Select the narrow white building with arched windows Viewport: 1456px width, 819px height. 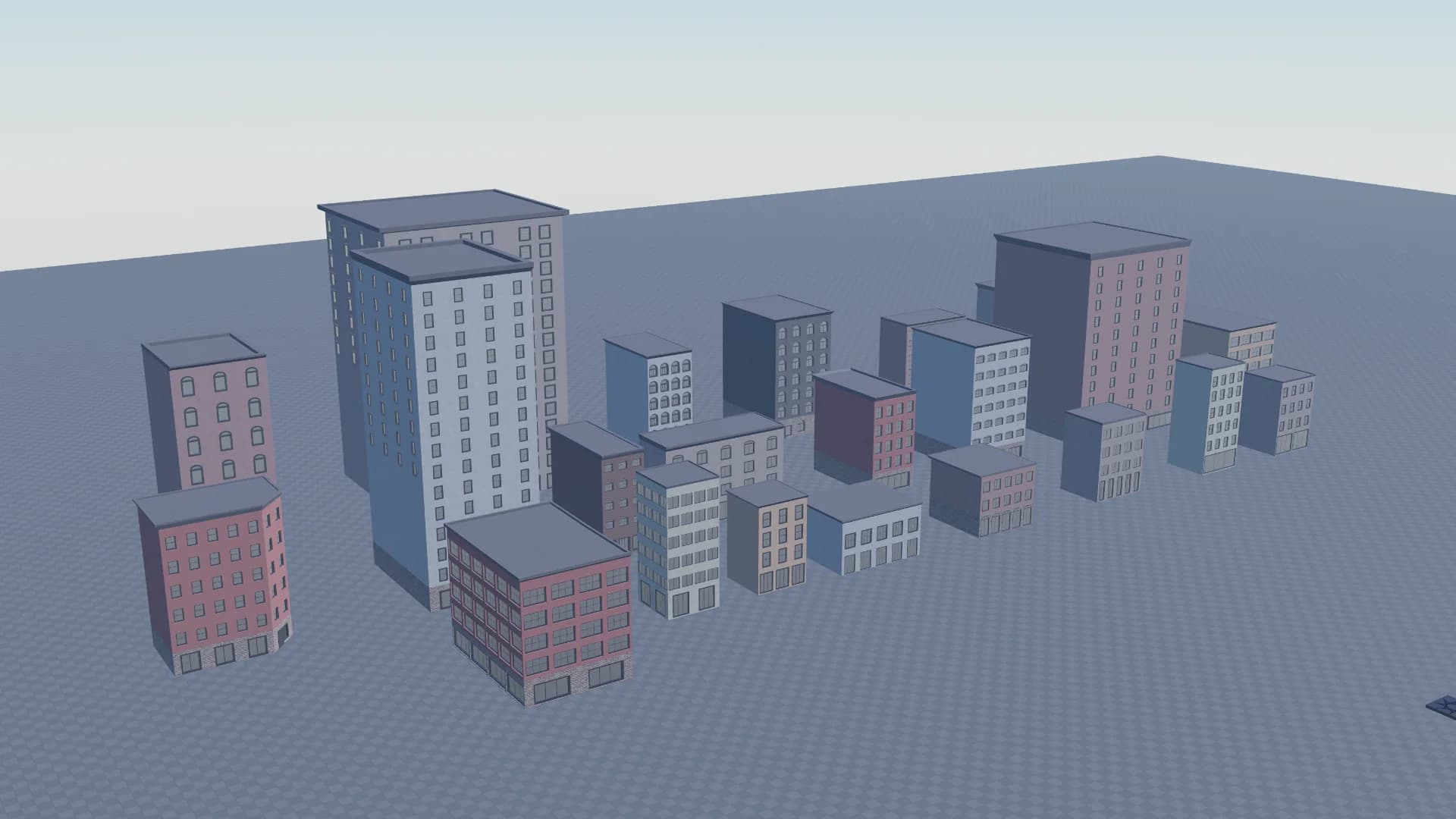pos(649,383)
